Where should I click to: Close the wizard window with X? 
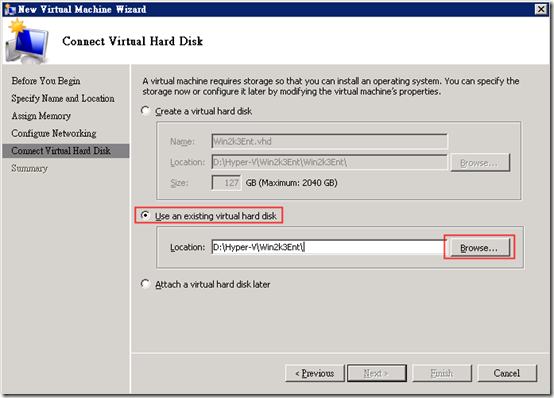tap(541, 9)
